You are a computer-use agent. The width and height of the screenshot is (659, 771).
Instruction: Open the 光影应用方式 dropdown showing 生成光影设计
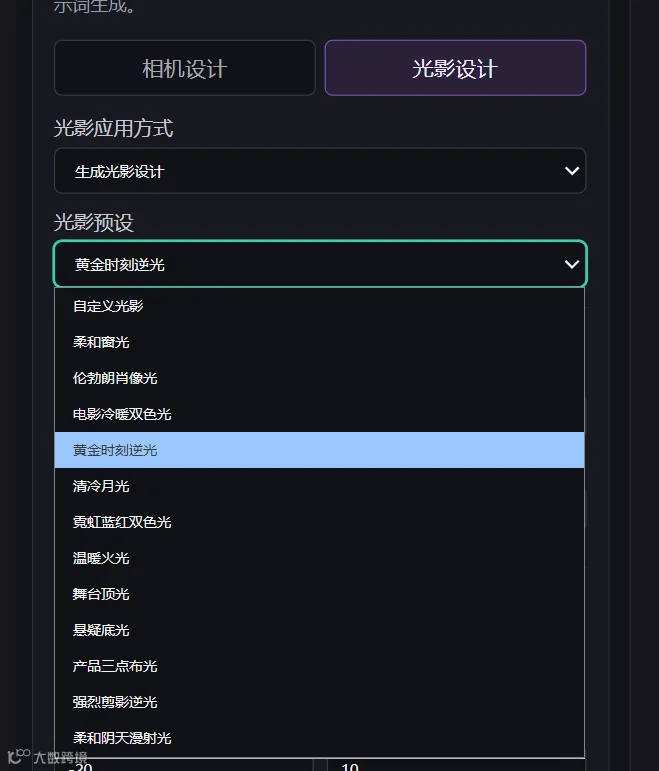pyautogui.click(x=320, y=171)
